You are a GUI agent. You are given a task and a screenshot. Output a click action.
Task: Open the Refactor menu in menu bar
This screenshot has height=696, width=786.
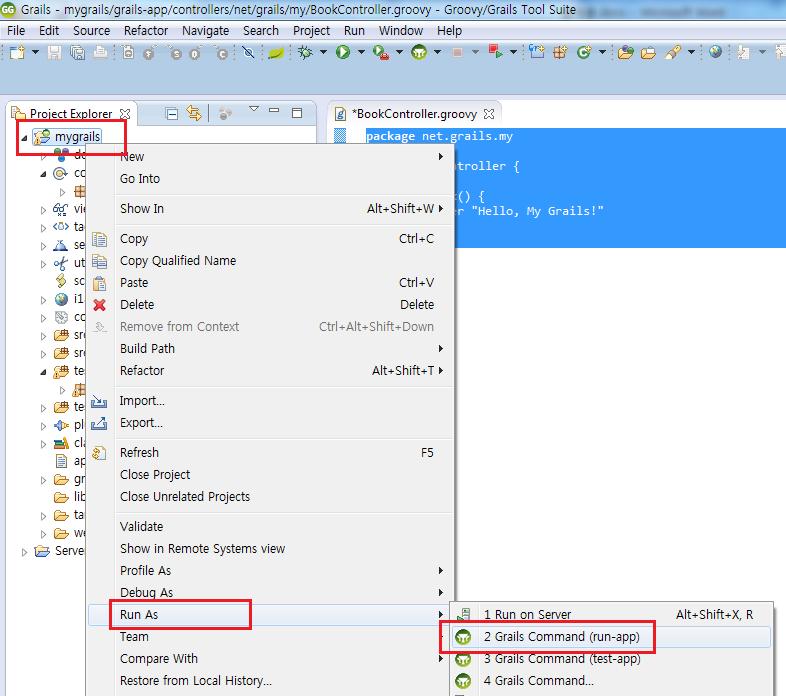pos(146,31)
